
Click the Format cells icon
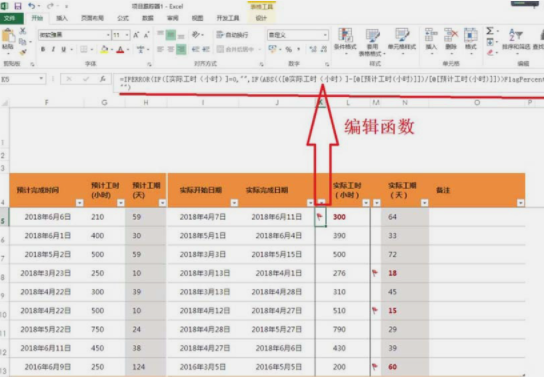[471, 35]
